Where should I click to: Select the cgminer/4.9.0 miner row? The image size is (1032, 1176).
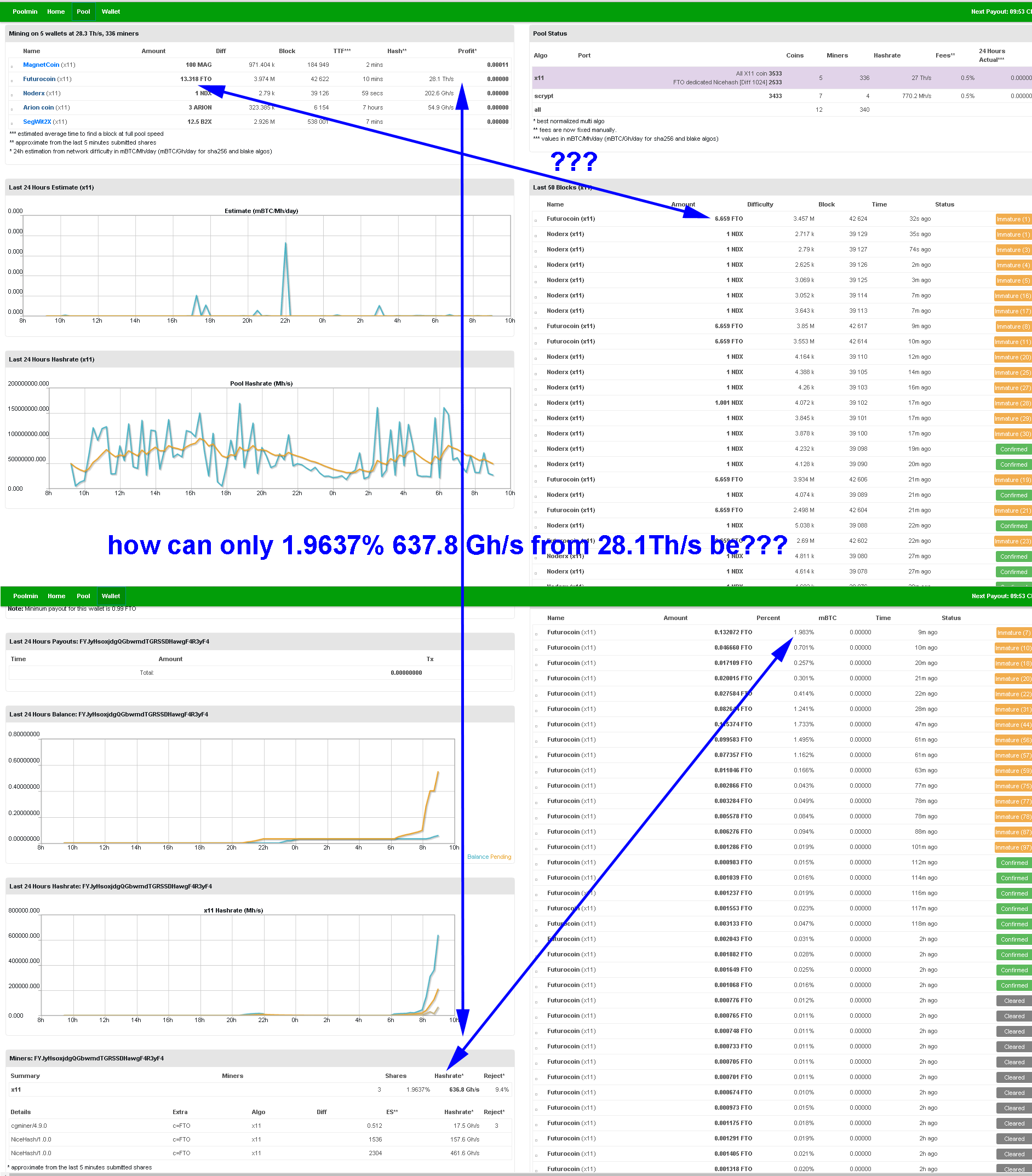(260, 1126)
